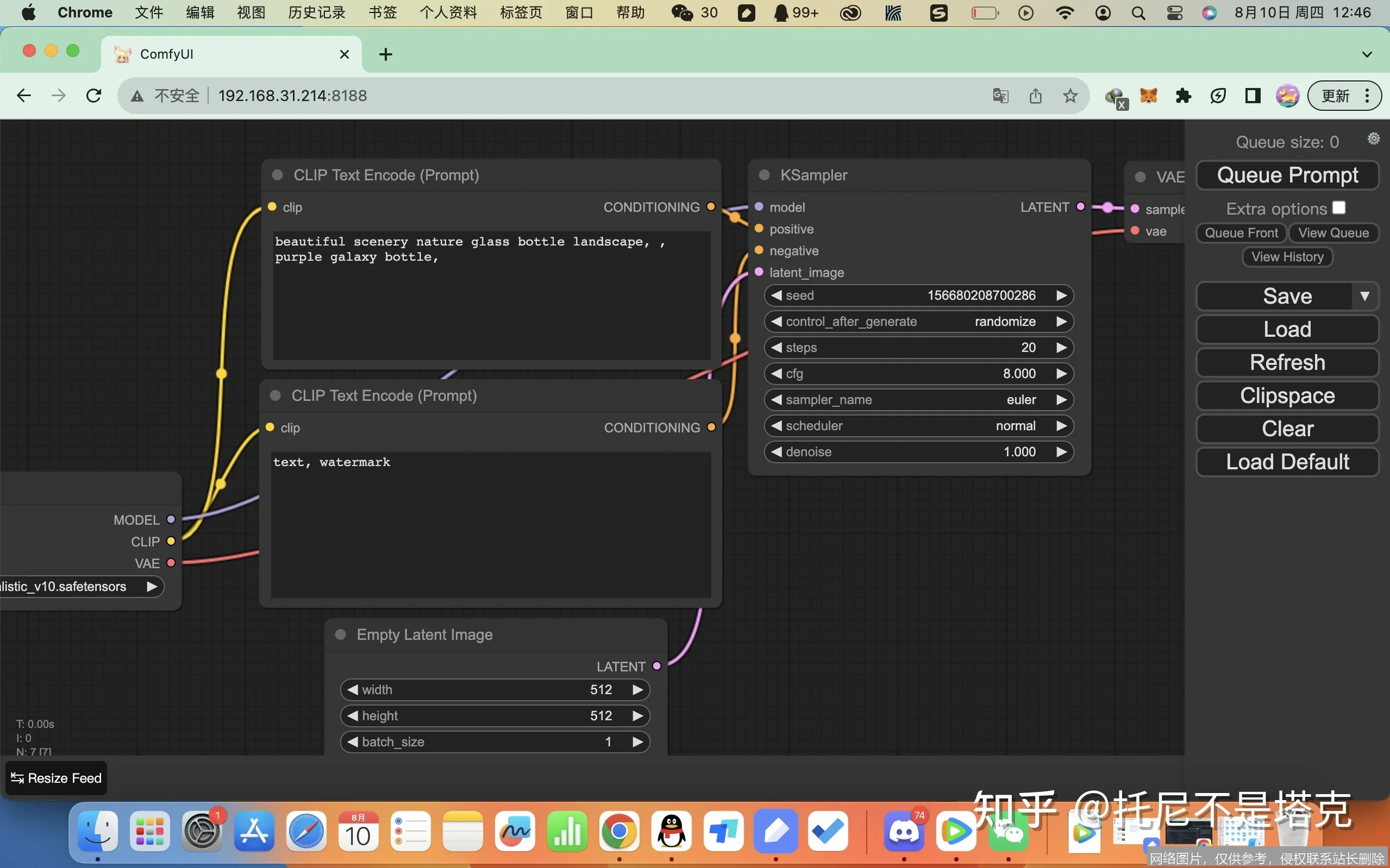Decrease steps with the left arrow

tap(777, 347)
